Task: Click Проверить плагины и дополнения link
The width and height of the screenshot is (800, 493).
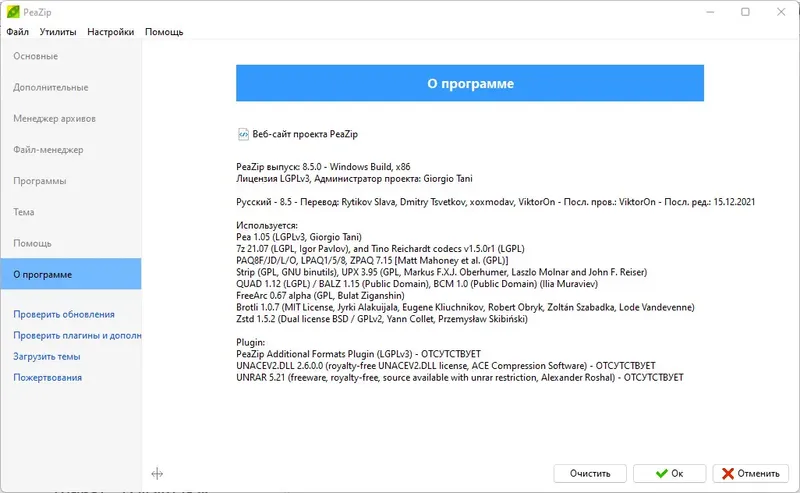Action: coord(77,335)
